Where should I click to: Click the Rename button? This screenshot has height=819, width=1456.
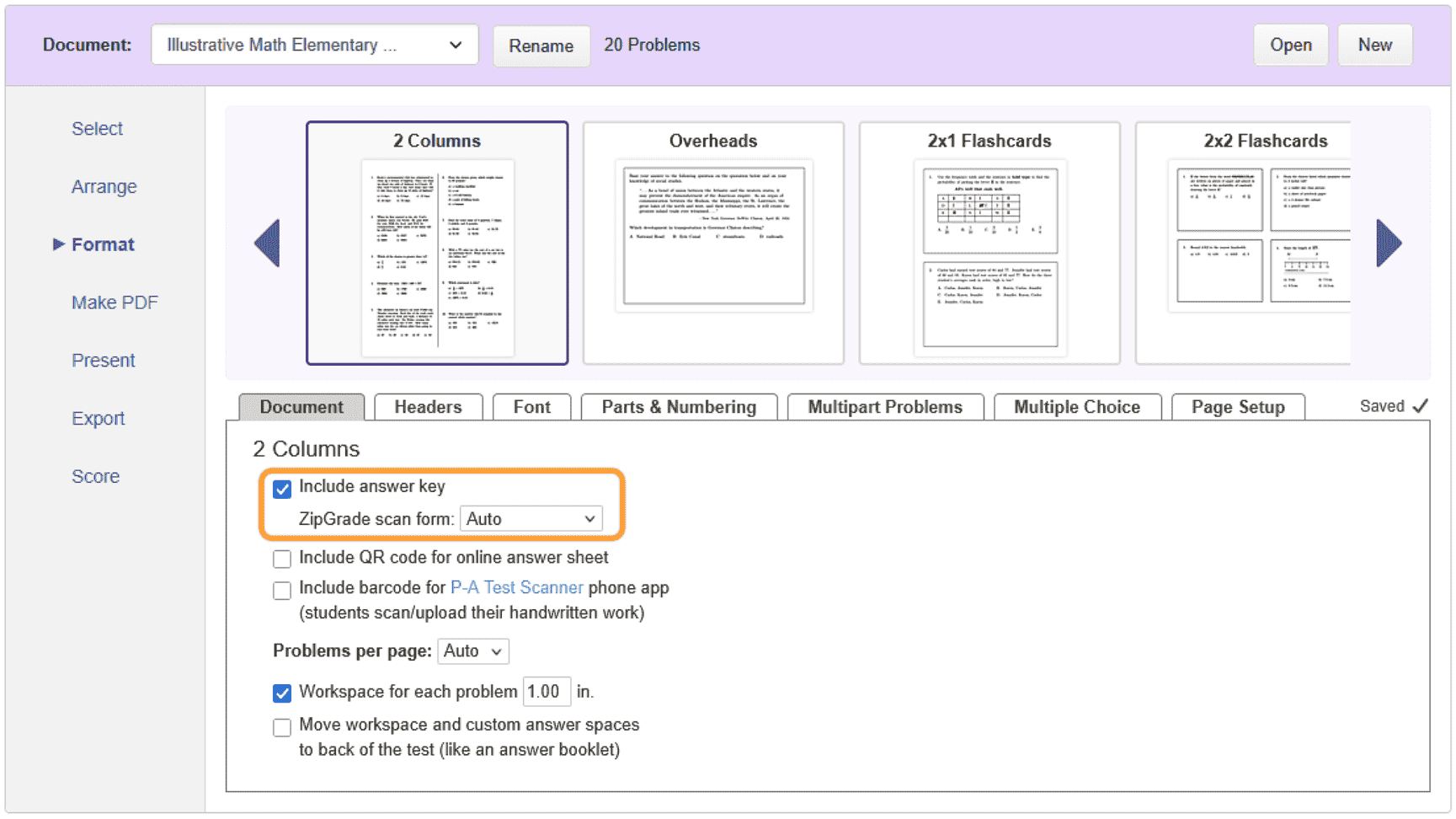(541, 45)
